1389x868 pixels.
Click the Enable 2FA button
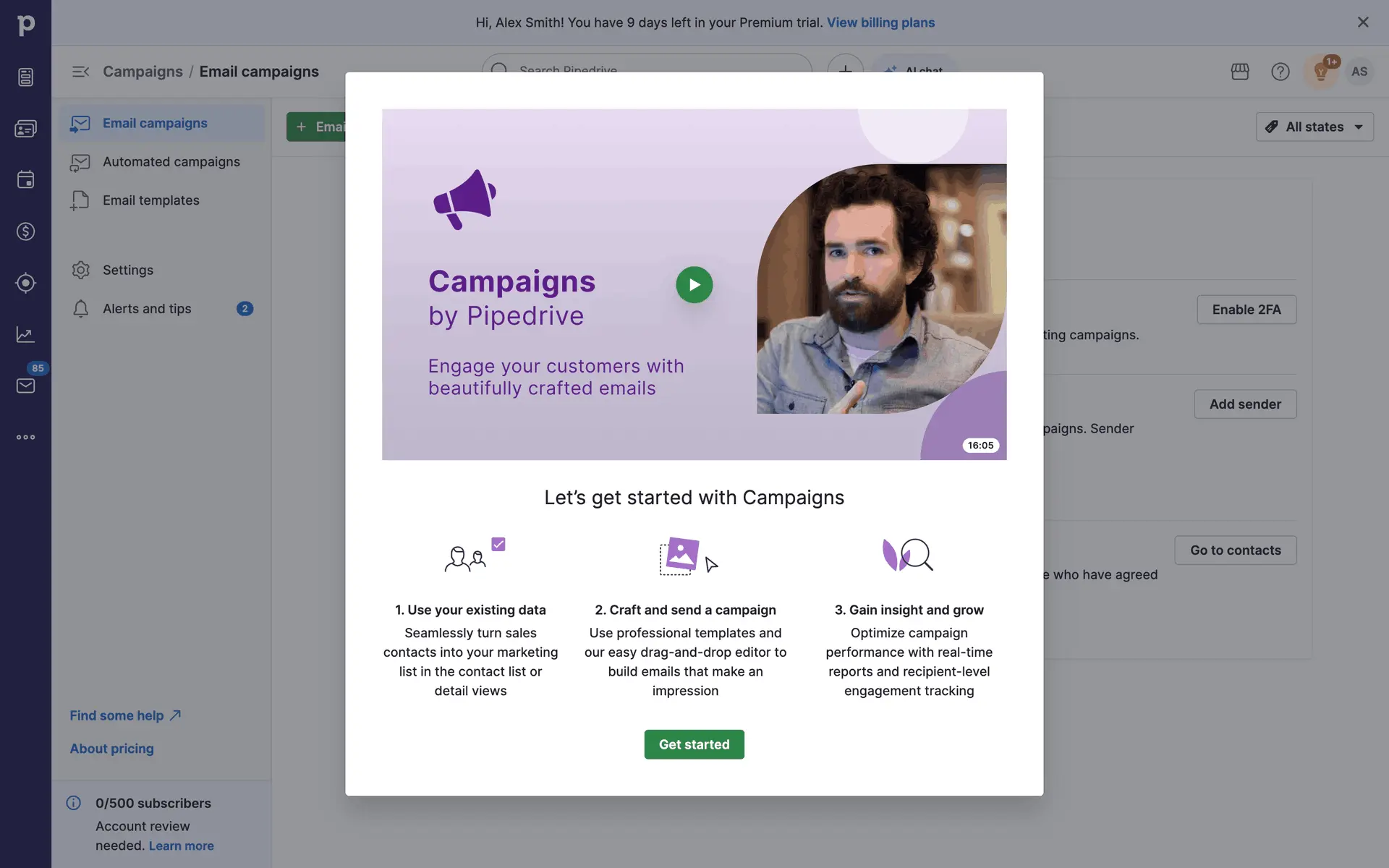click(1246, 310)
